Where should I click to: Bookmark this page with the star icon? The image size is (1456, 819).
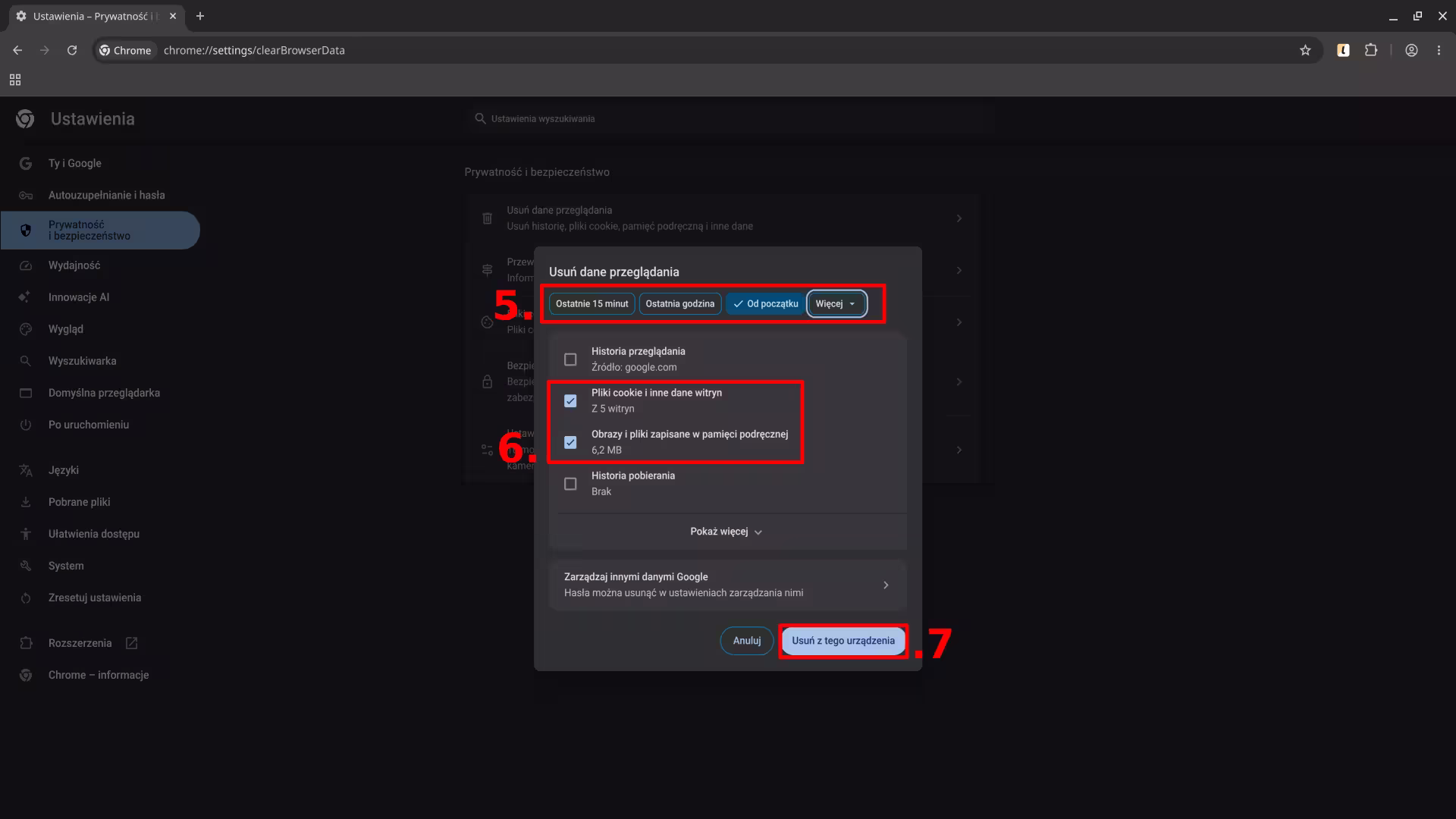(1305, 50)
